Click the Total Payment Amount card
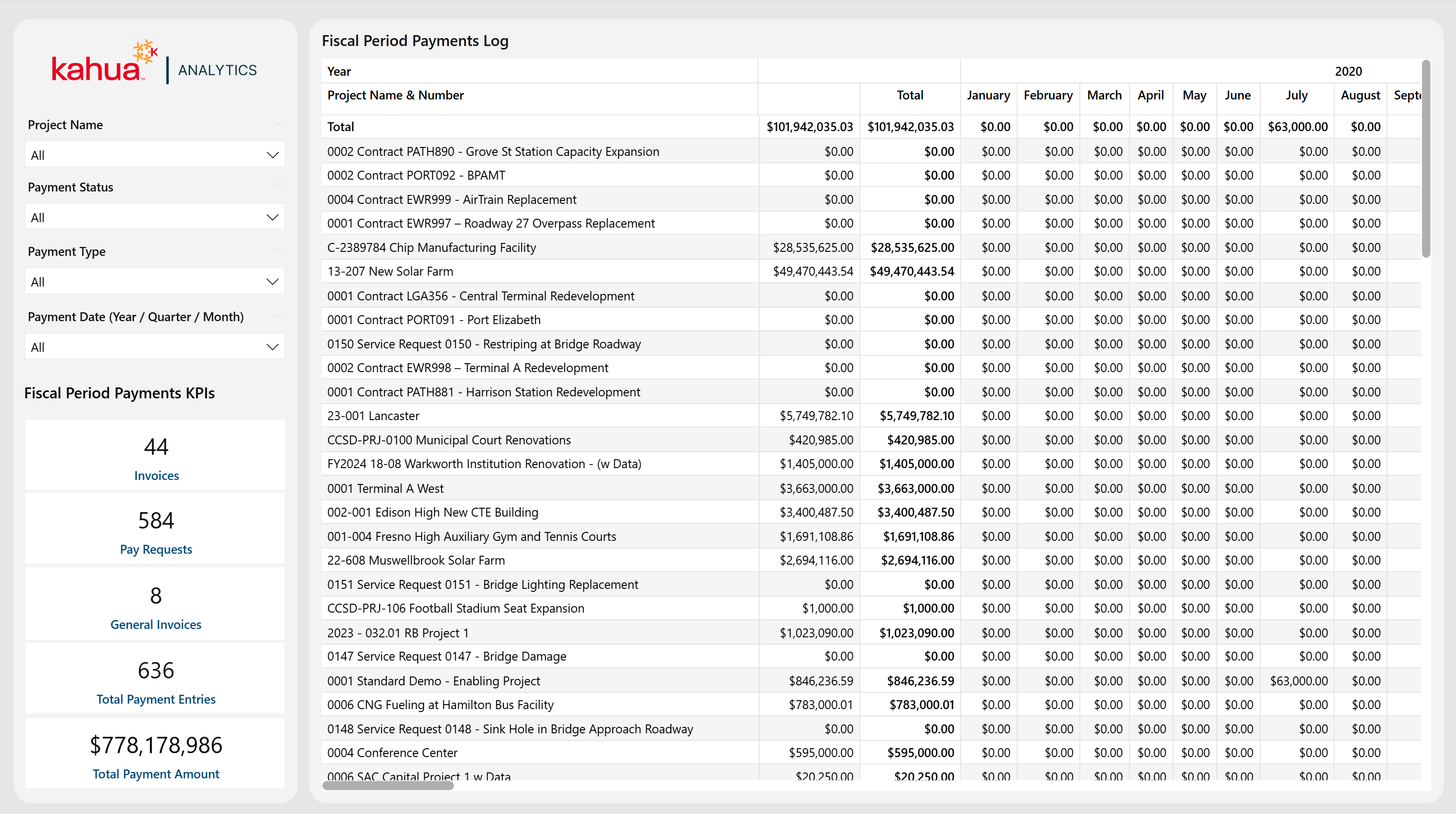 155,754
